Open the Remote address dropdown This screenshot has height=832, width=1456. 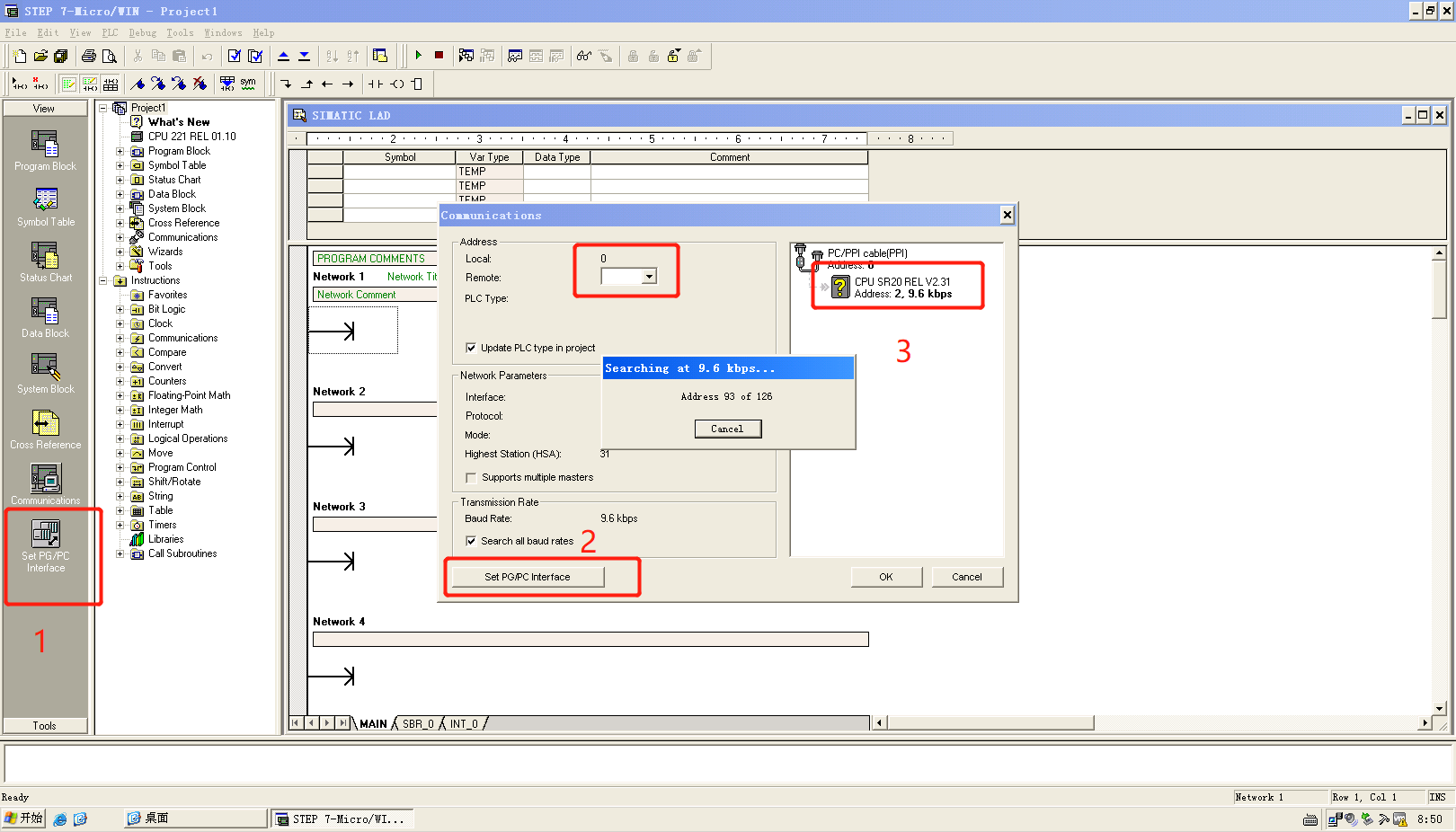(649, 277)
